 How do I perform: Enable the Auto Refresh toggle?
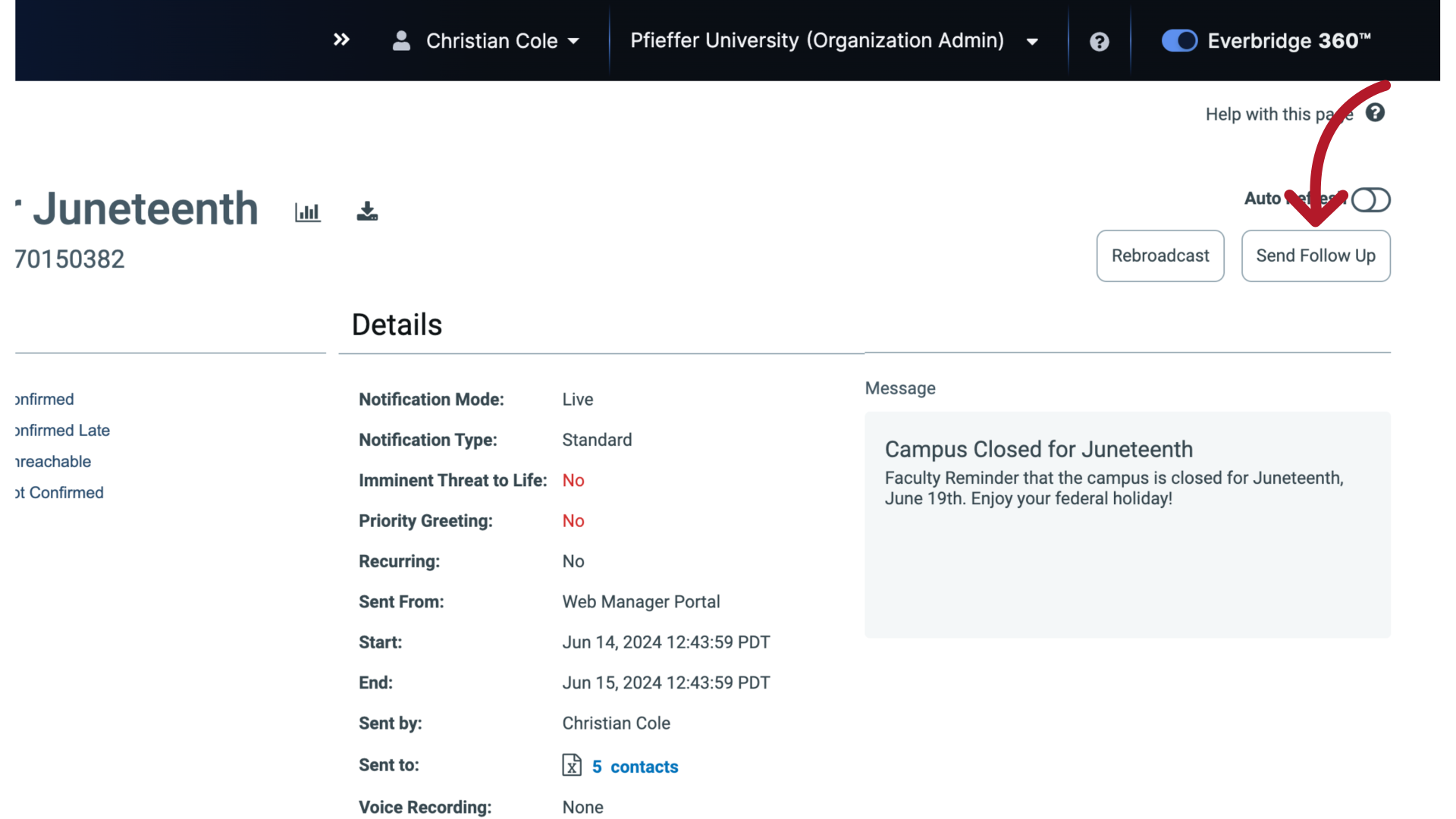tap(1371, 199)
